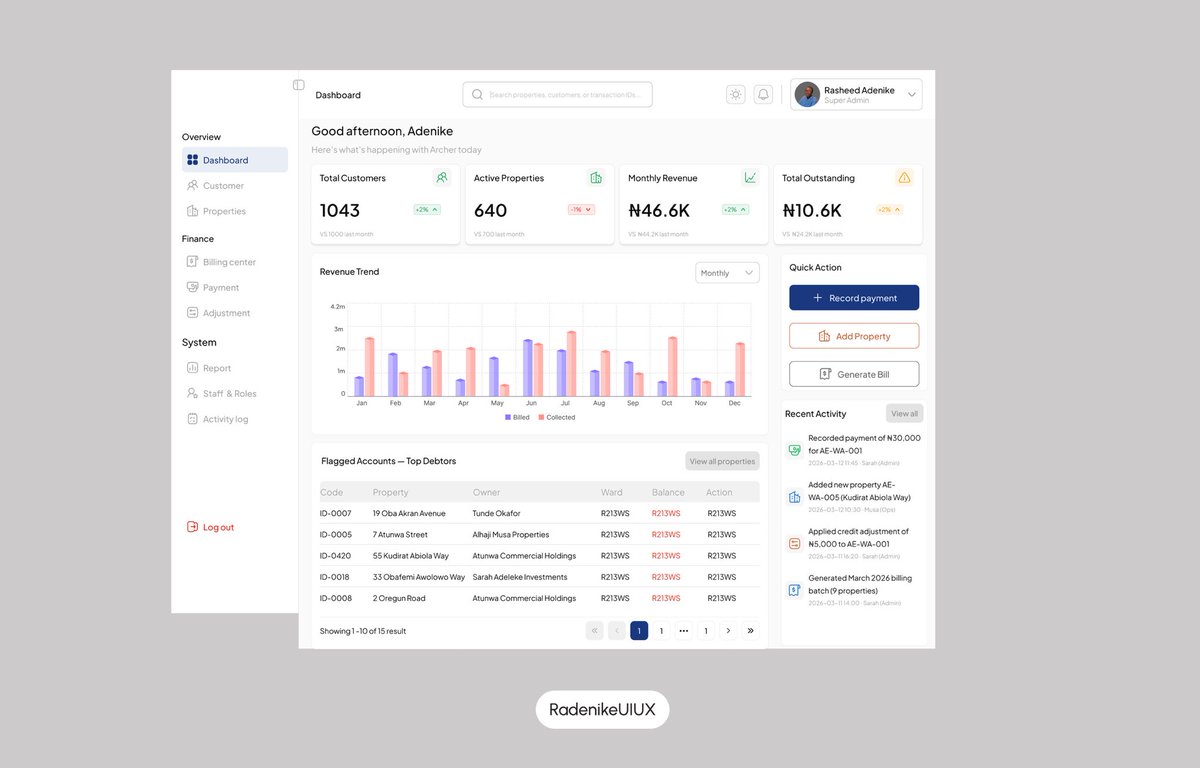Image resolution: width=1200 pixels, height=768 pixels.
Task: Click the notification bell icon
Action: point(762,93)
